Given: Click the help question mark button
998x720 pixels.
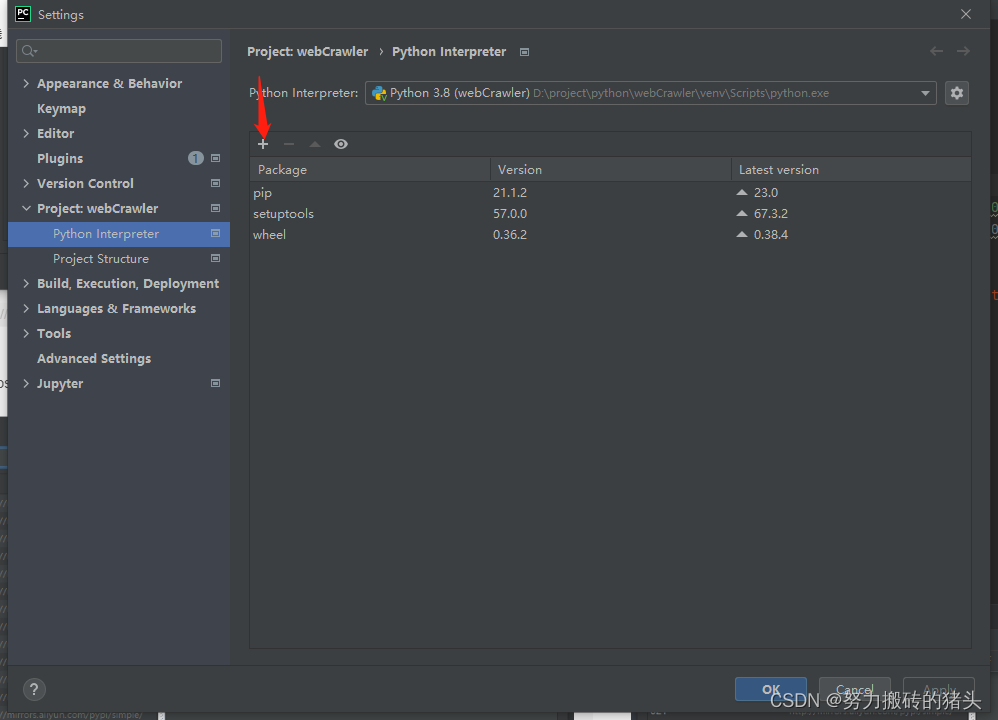Looking at the screenshot, I should [x=34, y=689].
